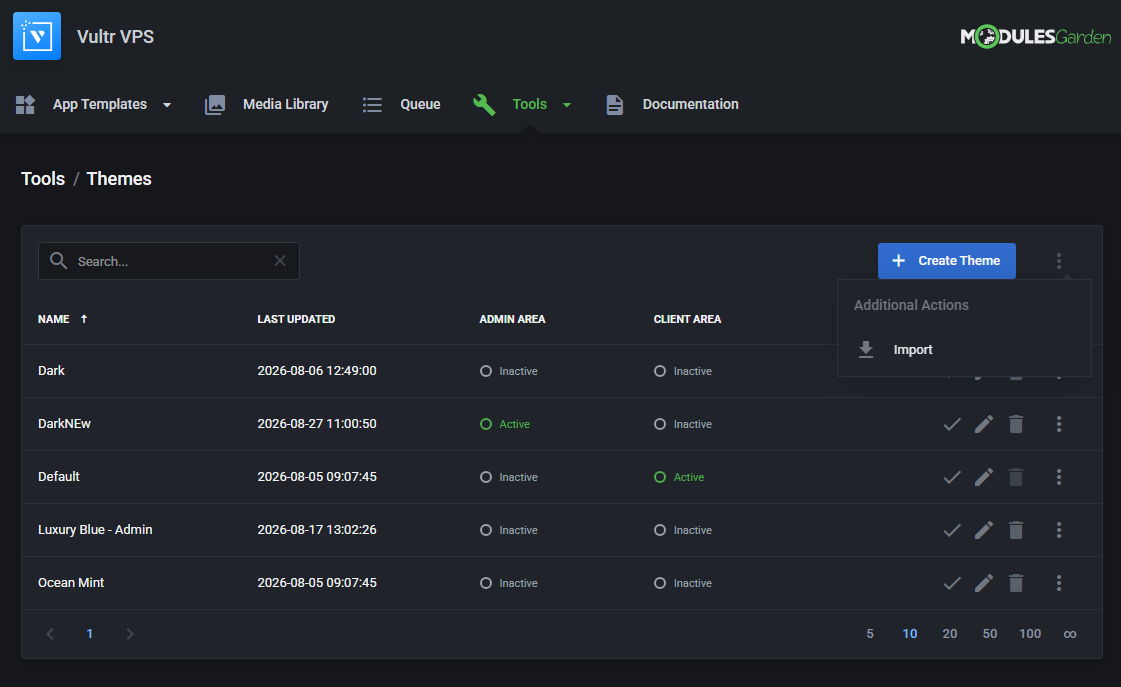Show 100 entries per page
1121x687 pixels.
coord(1029,634)
